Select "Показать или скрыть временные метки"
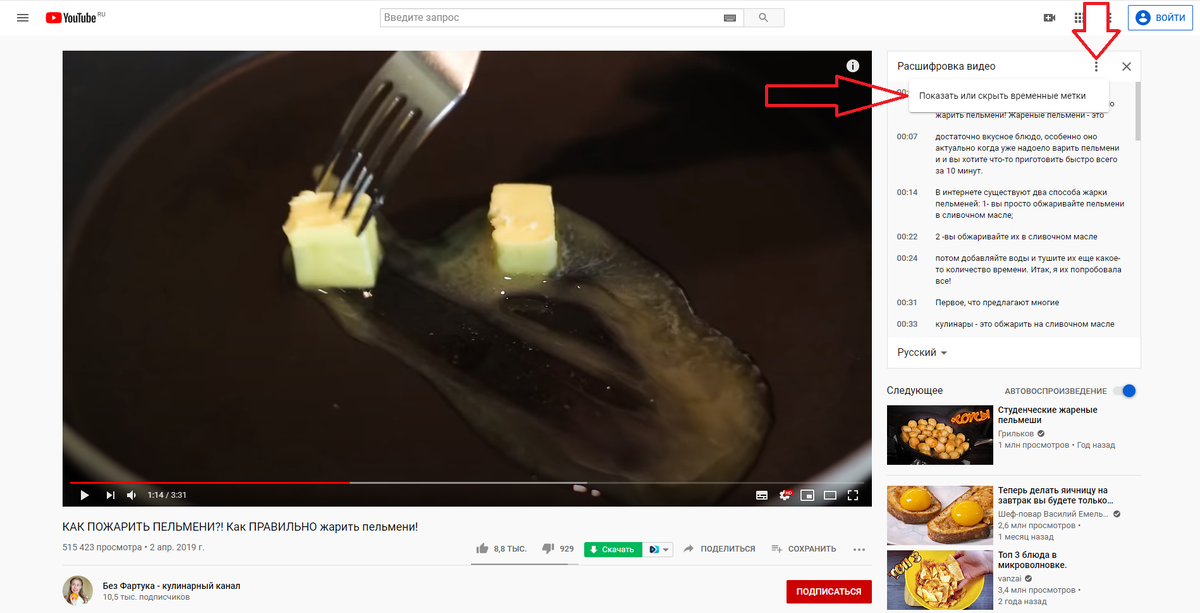The width and height of the screenshot is (1200, 613). [x=1002, y=96]
